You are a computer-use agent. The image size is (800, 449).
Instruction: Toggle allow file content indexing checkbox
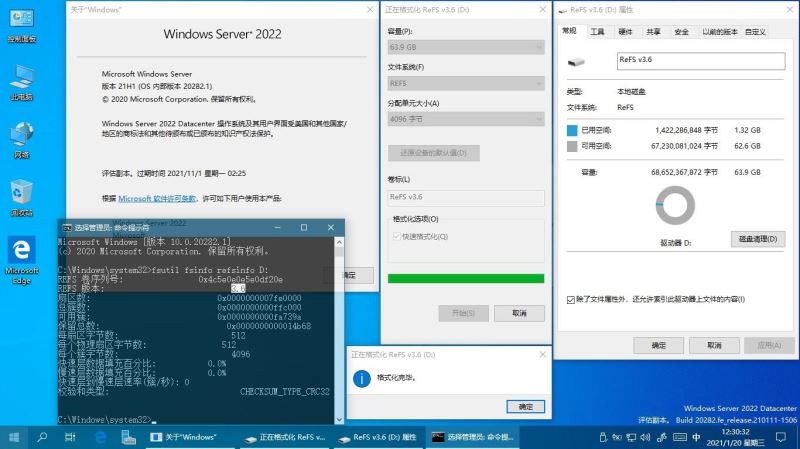coord(570,300)
